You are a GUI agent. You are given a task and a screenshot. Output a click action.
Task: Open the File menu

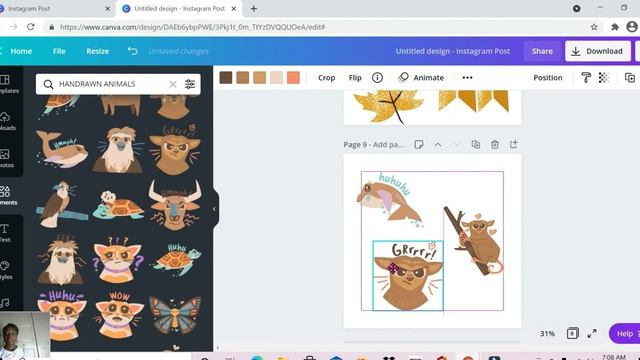[x=59, y=51]
